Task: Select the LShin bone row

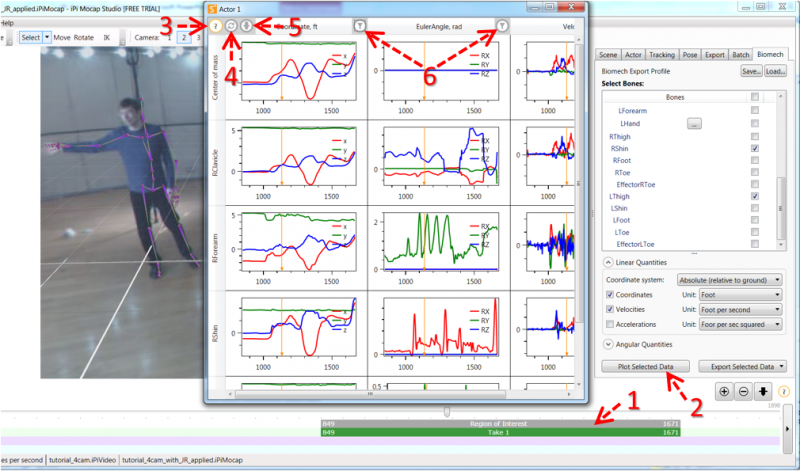Action: (x=619, y=208)
